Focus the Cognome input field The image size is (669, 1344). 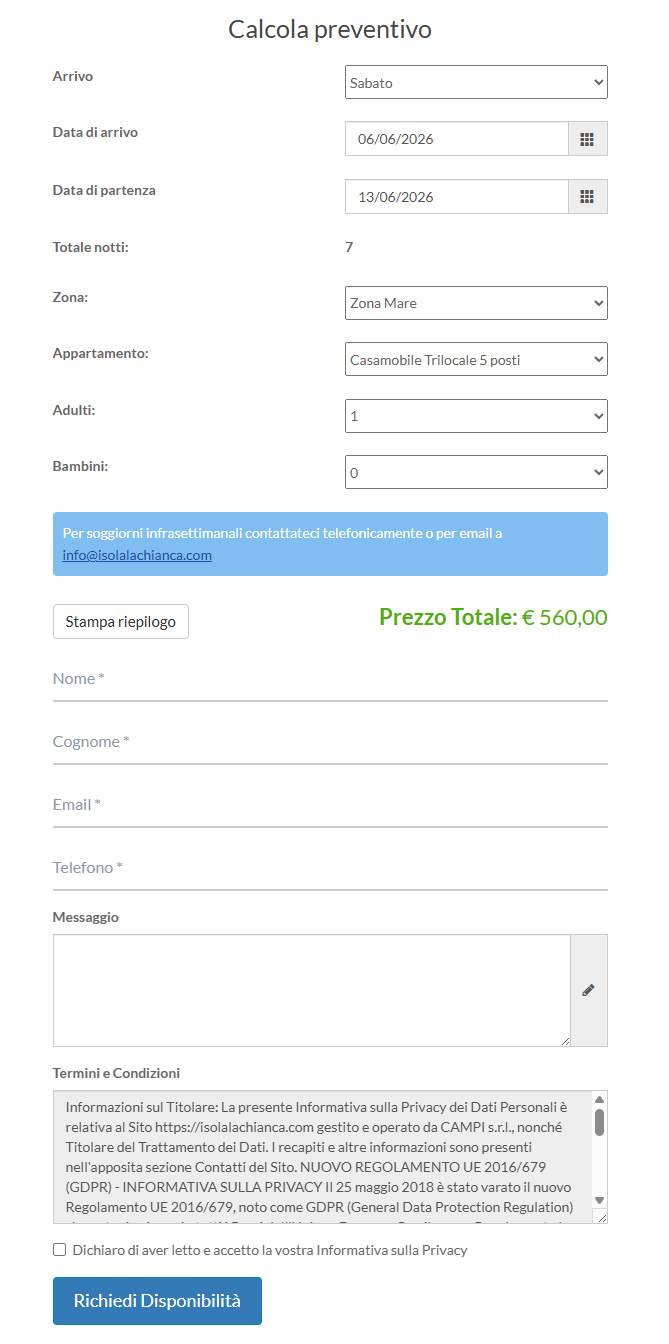[x=330, y=742]
